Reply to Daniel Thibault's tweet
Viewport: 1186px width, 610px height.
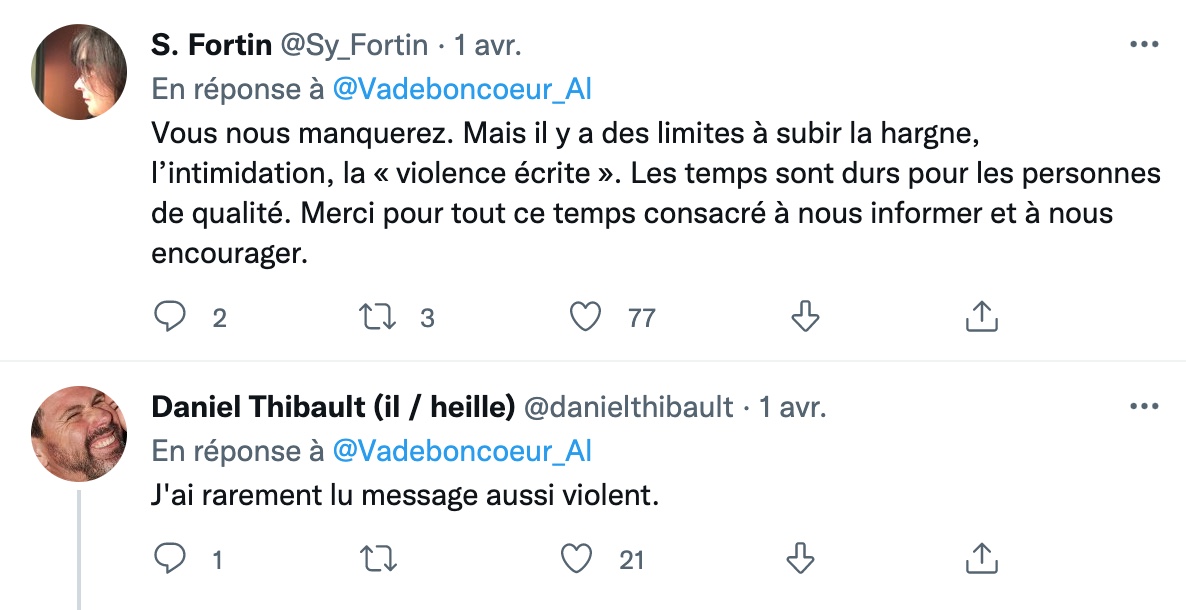coord(169,559)
